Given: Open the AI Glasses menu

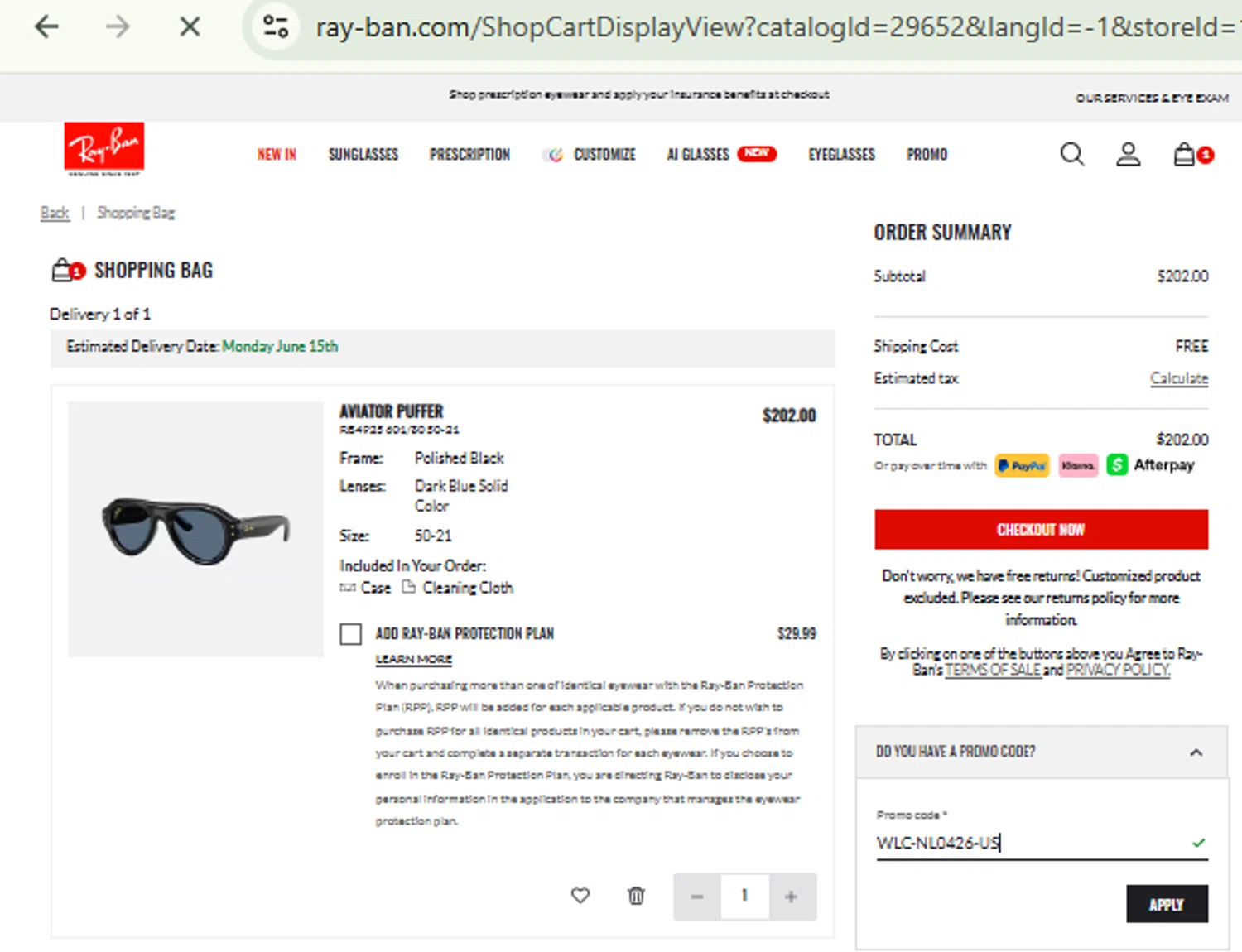Looking at the screenshot, I should tap(698, 155).
